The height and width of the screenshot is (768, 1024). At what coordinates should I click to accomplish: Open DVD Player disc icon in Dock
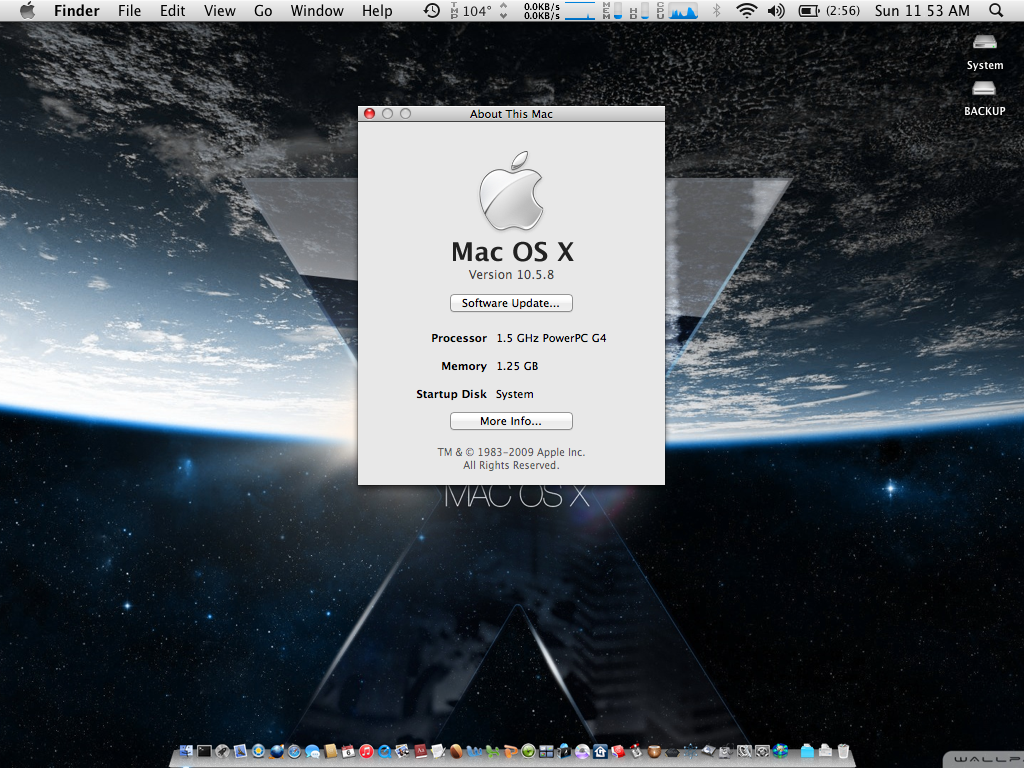pos(583,751)
